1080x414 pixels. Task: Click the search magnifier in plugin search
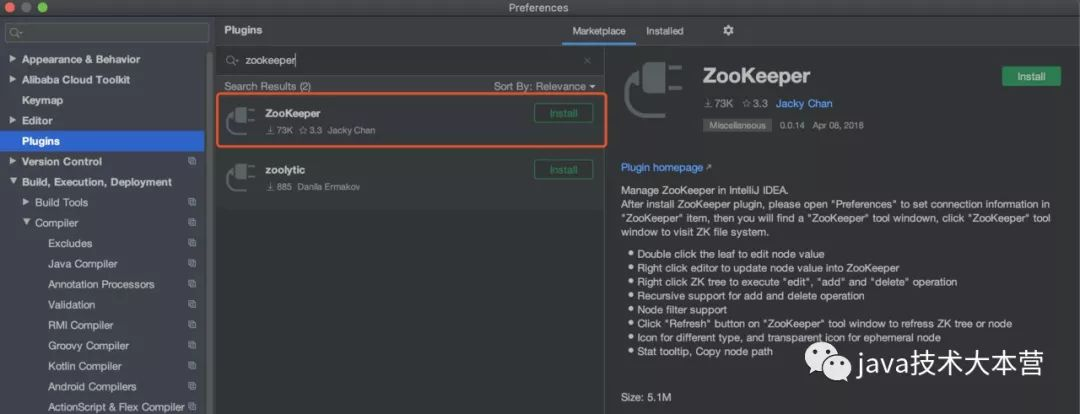(x=232, y=61)
